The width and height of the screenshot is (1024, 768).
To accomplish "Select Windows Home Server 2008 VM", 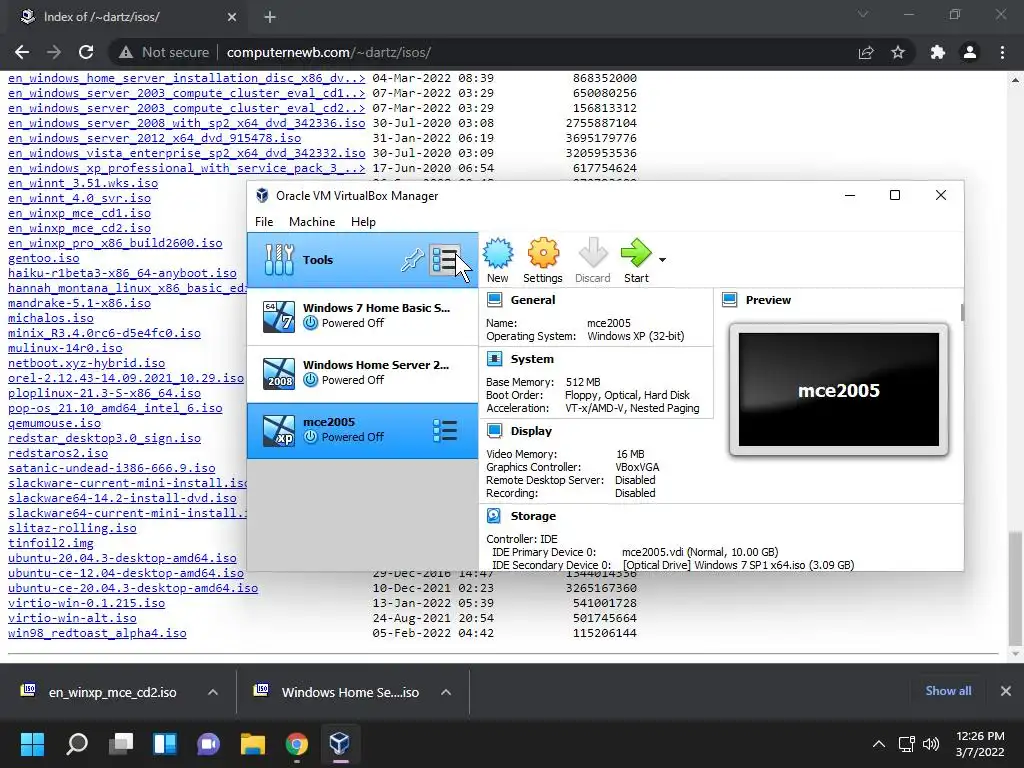I will click(x=362, y=374).
